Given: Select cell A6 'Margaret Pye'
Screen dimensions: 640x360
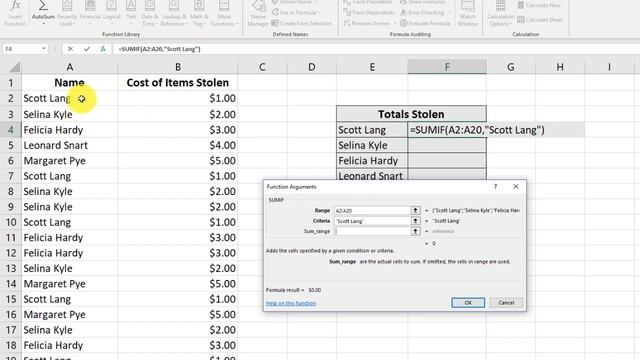Looking at the screenshot, I should coord(70,161).
